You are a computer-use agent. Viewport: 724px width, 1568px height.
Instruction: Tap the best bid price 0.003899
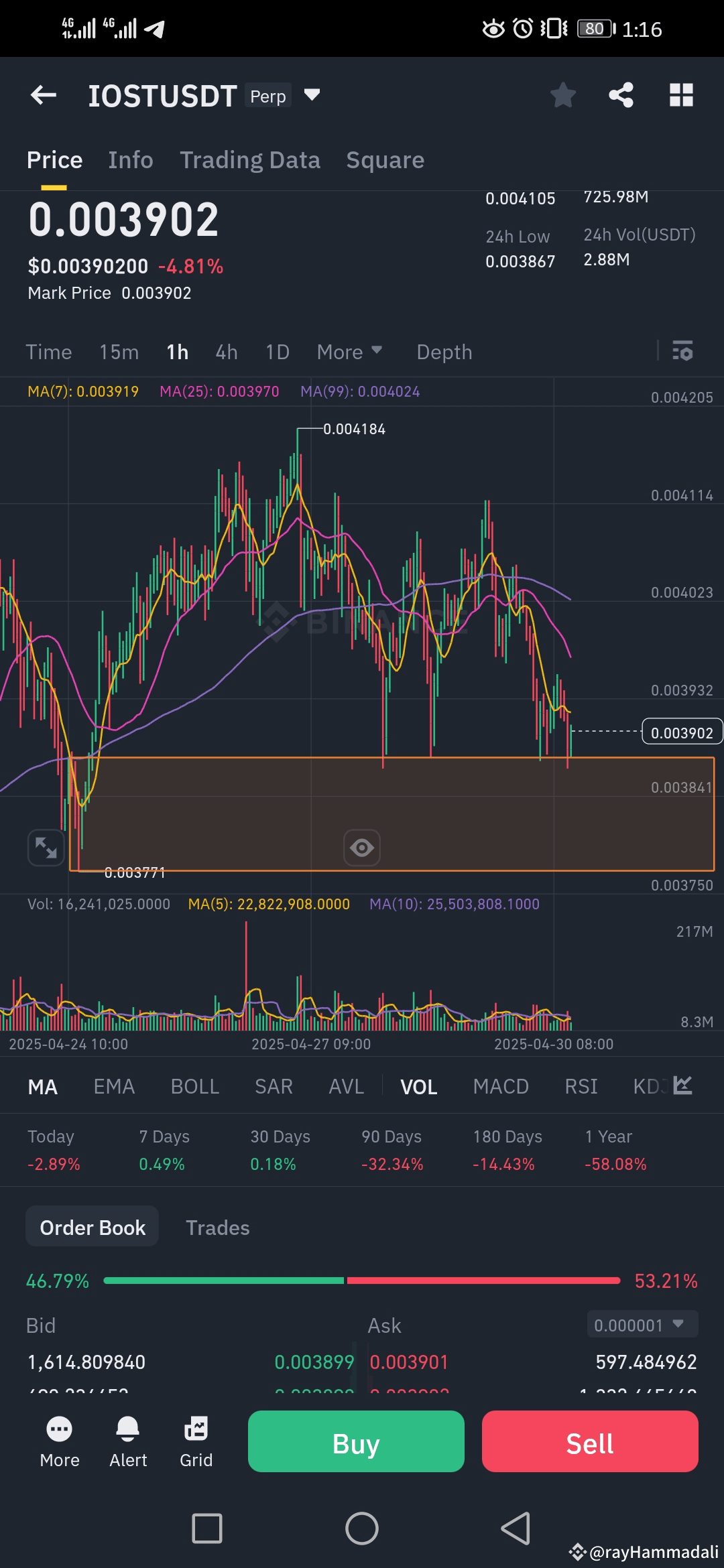click(x=314, y=1362)
